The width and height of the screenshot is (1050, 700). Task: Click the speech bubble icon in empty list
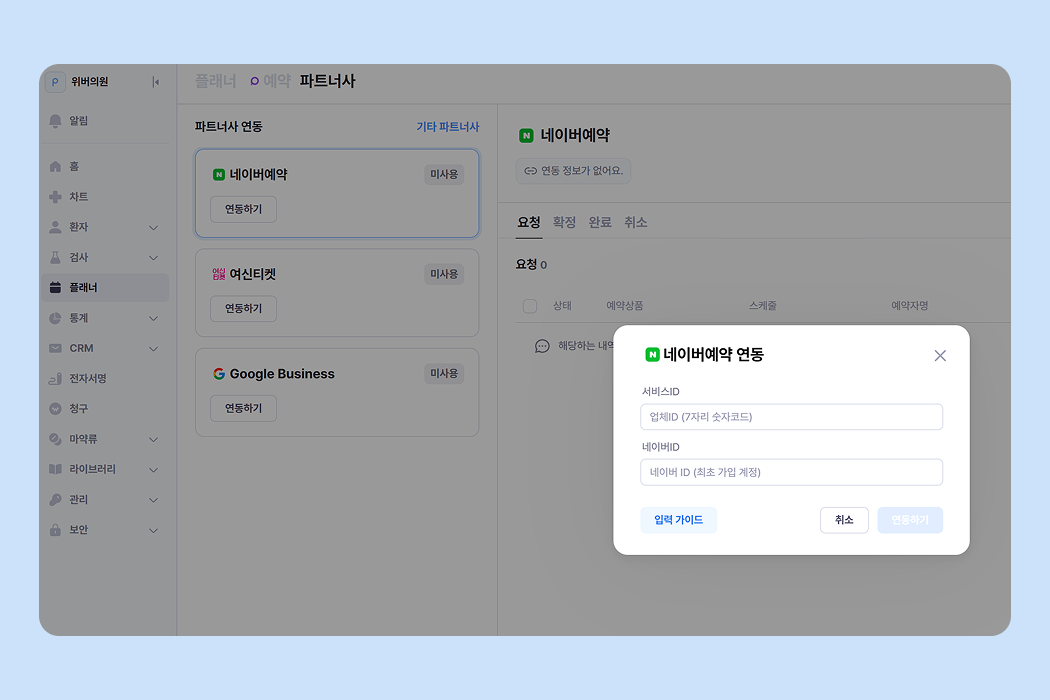click(x=542, y=346)
